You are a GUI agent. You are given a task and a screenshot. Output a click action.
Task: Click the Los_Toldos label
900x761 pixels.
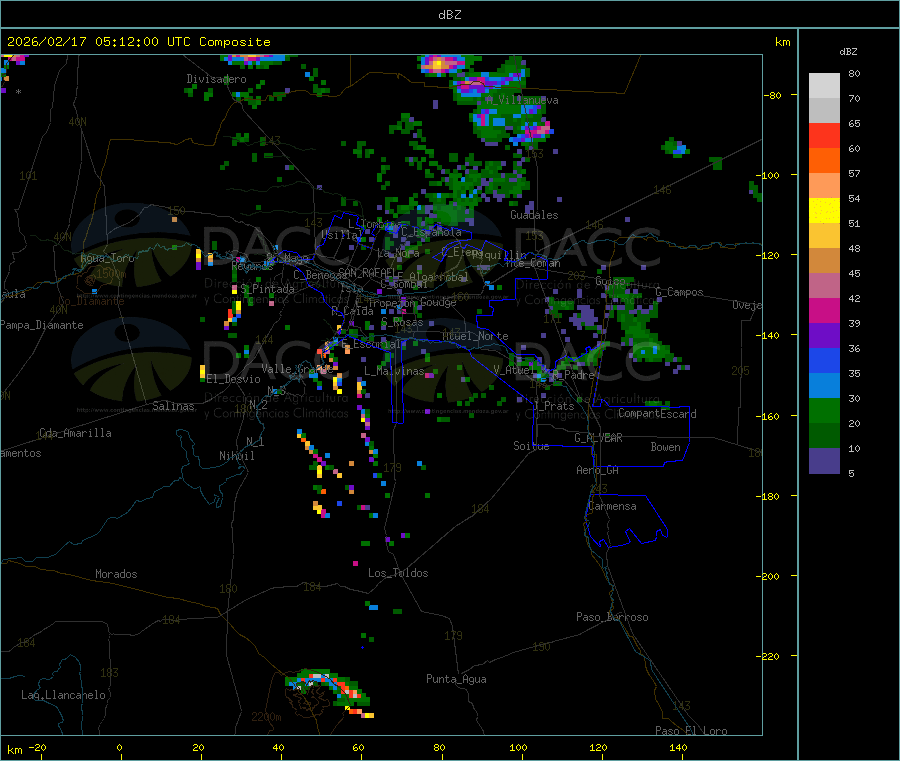pos(398,573)
